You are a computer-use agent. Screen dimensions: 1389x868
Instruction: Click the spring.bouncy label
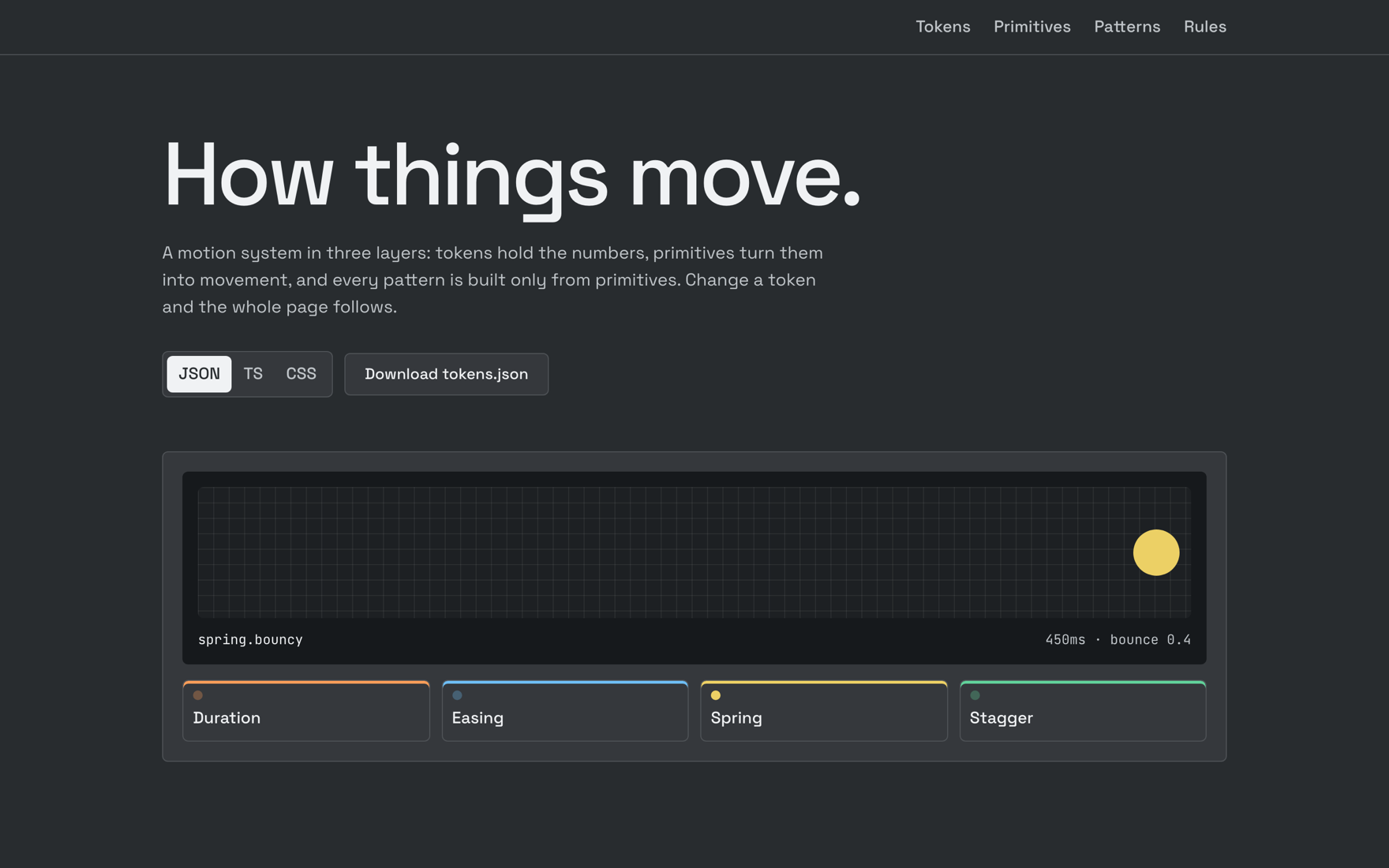tap(250, 640)
